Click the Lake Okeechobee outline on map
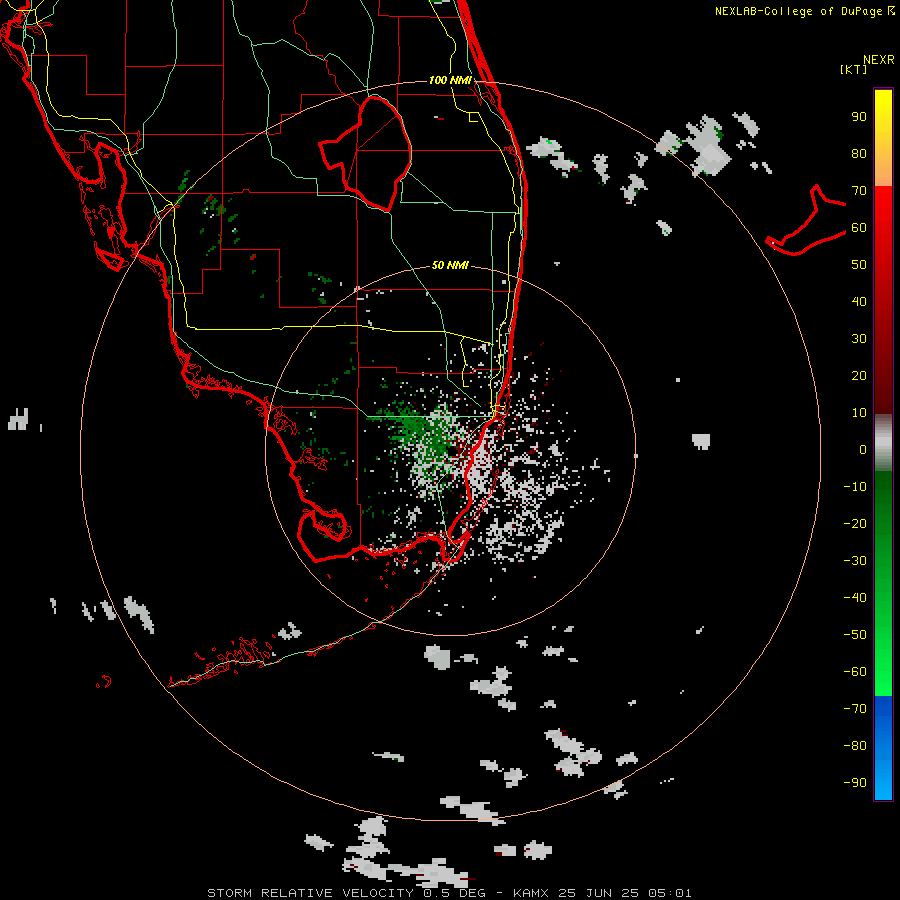900x900 pixels. click(x=365, y=153)
